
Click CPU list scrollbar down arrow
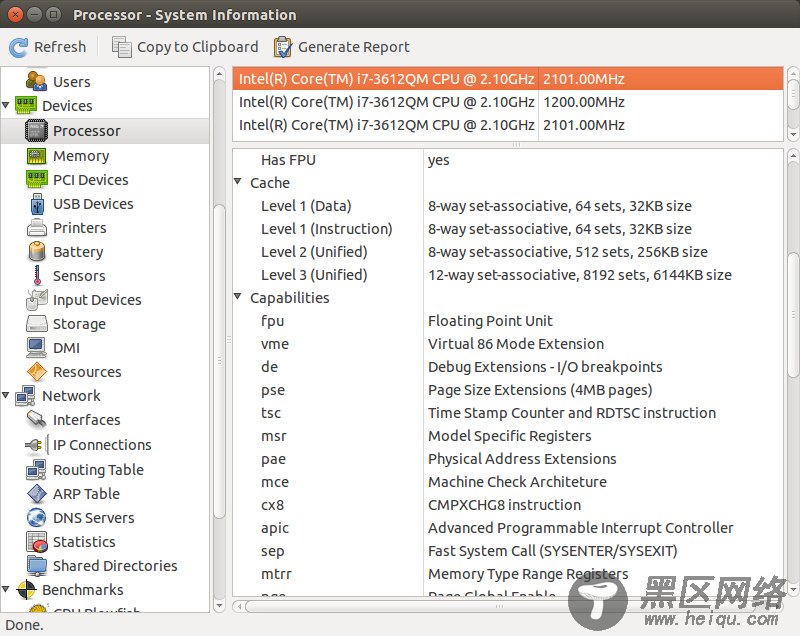pyautogui.click(x=792, y=135)
